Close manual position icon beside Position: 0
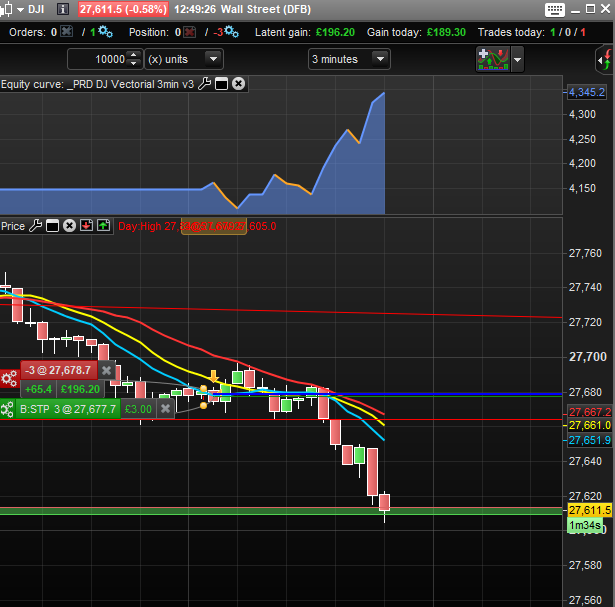The width and height of the screenshot is (615, 607). tap(190, 32)
